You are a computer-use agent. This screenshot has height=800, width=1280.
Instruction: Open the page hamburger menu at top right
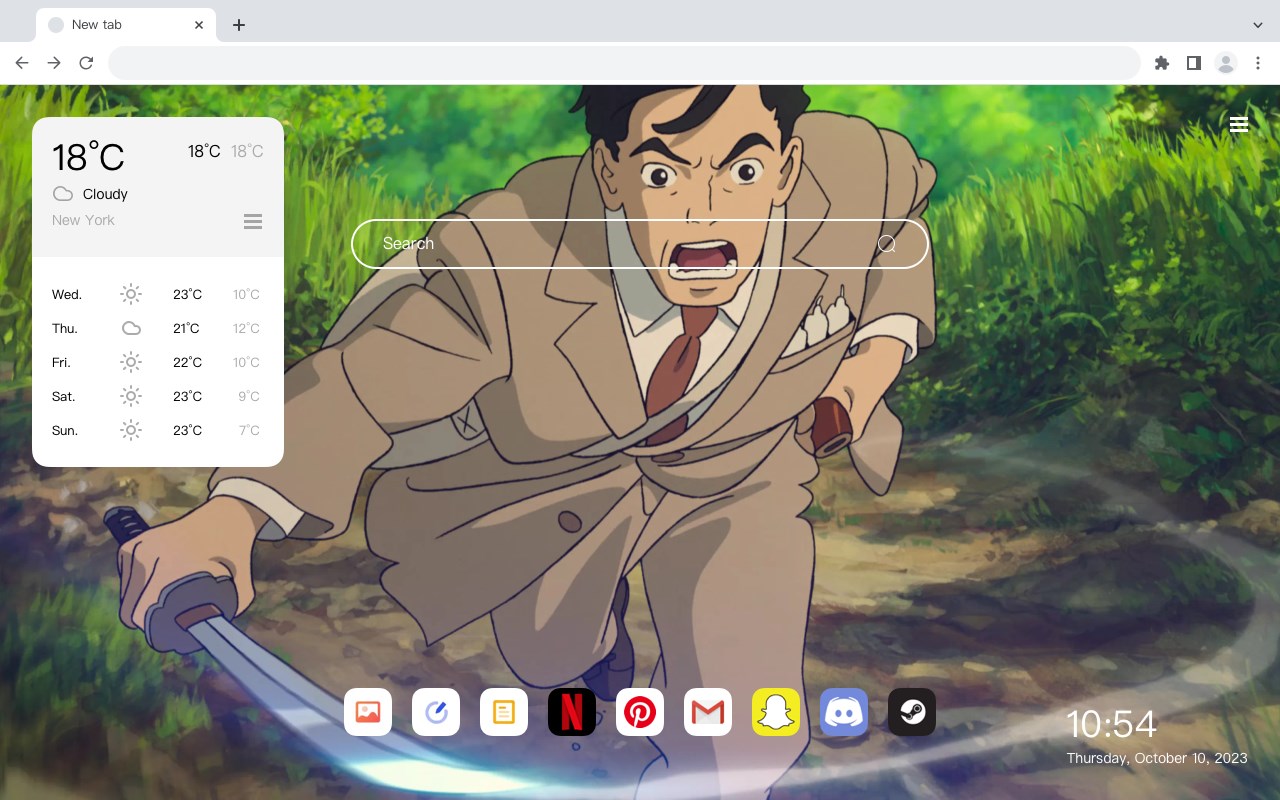[1239, 124]
